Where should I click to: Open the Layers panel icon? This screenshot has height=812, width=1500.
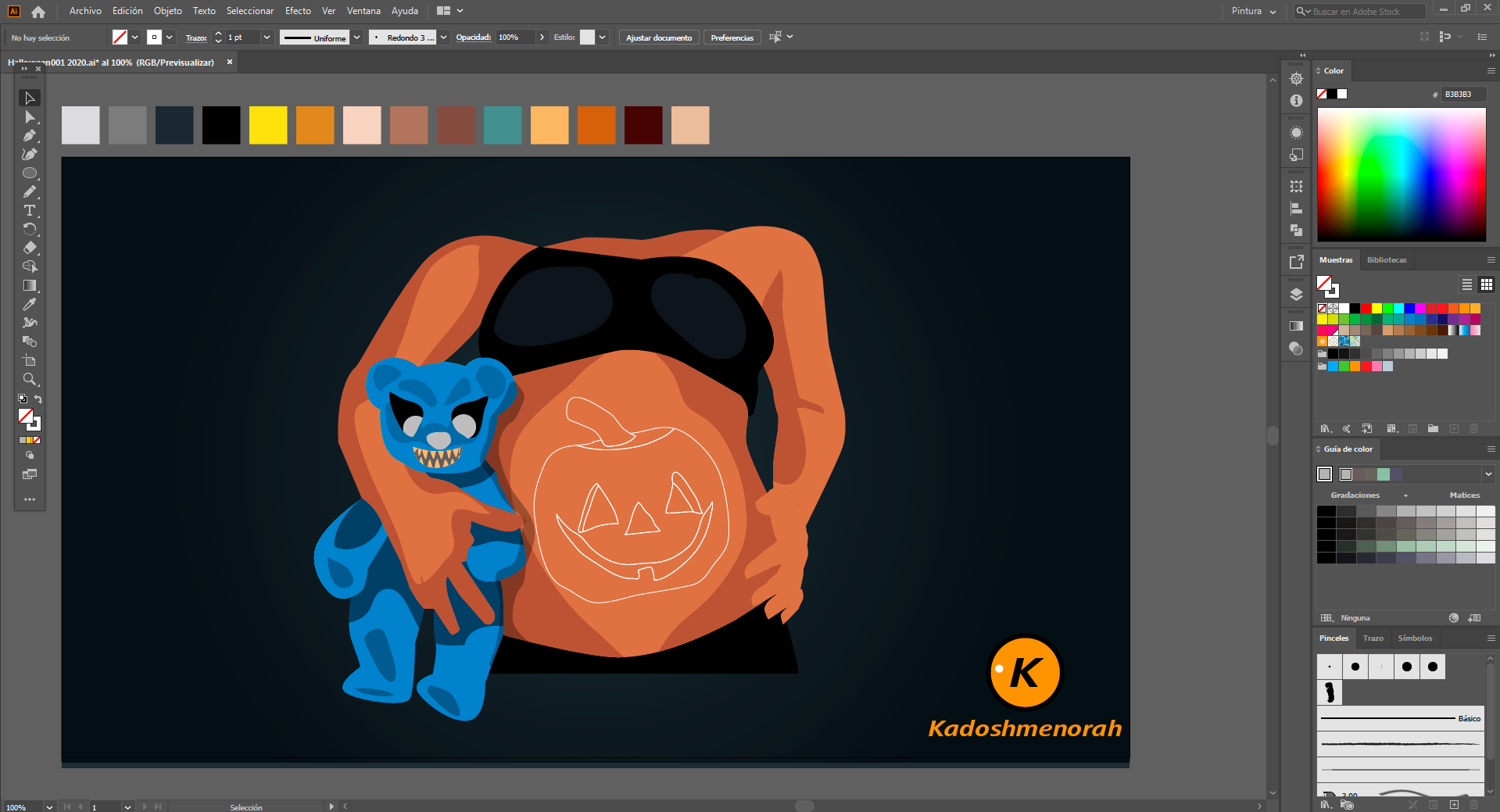[x=1296, y=295]
